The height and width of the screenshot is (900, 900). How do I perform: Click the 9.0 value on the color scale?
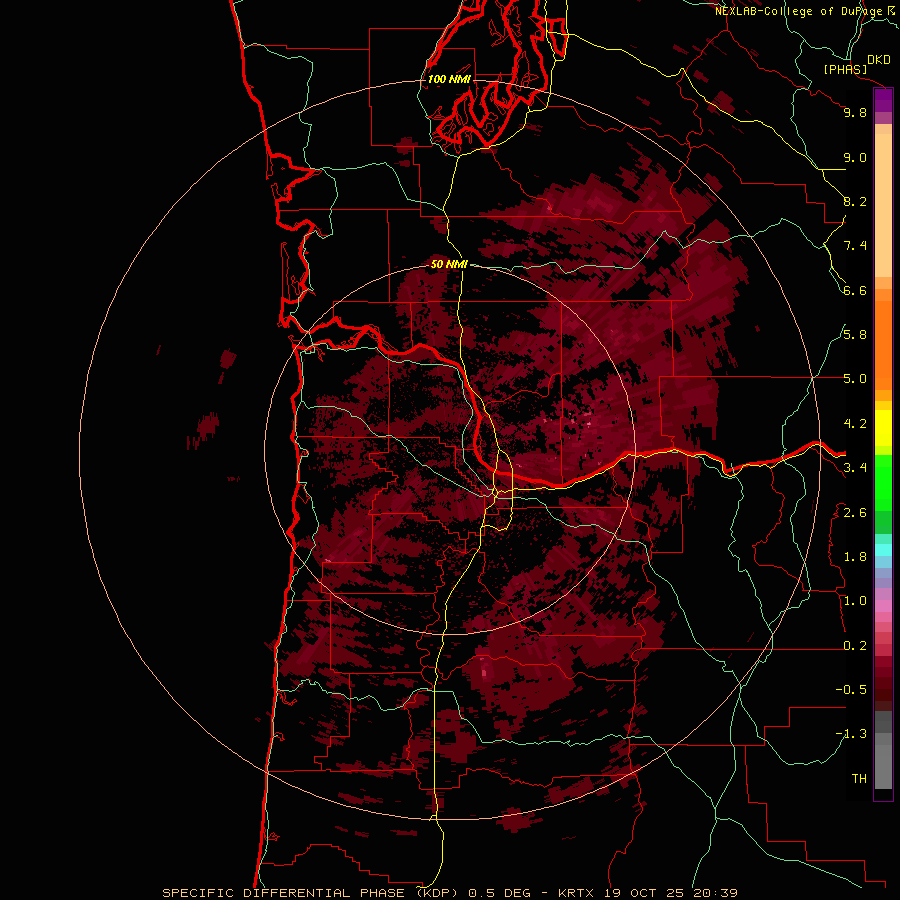855,157
